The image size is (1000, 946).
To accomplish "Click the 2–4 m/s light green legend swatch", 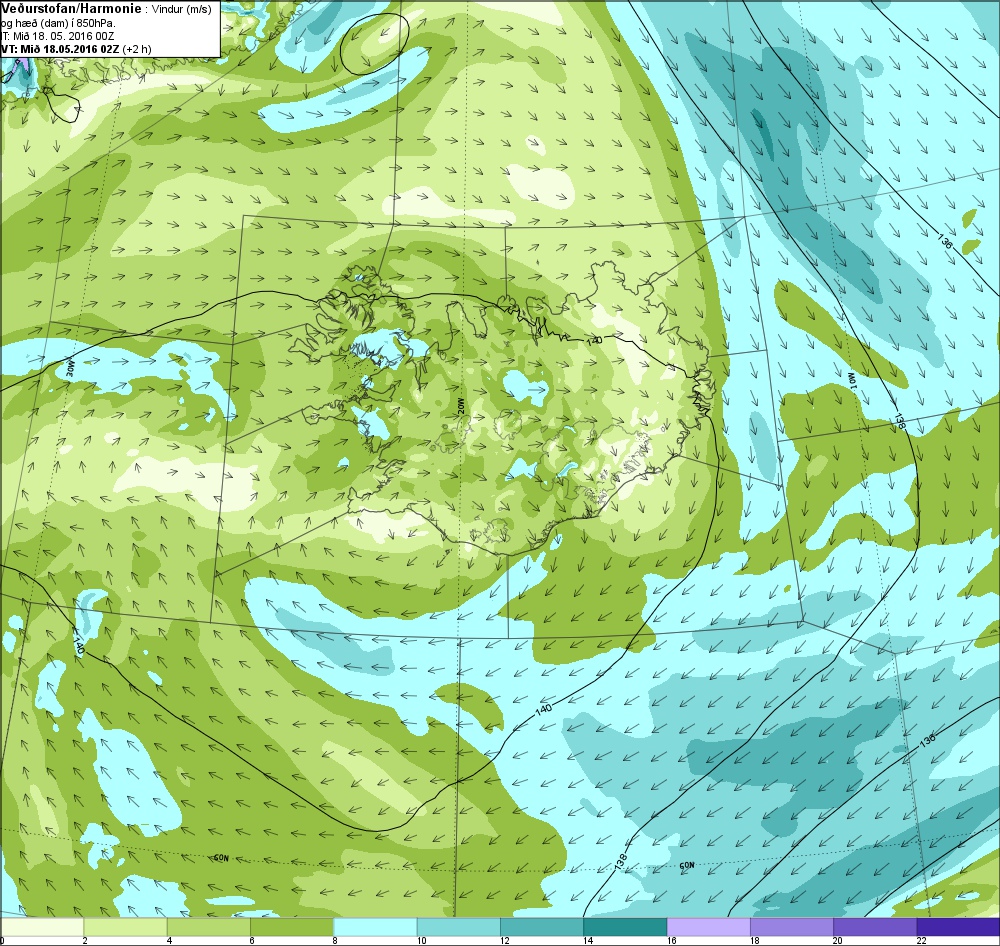I will [x=126, y=926].
